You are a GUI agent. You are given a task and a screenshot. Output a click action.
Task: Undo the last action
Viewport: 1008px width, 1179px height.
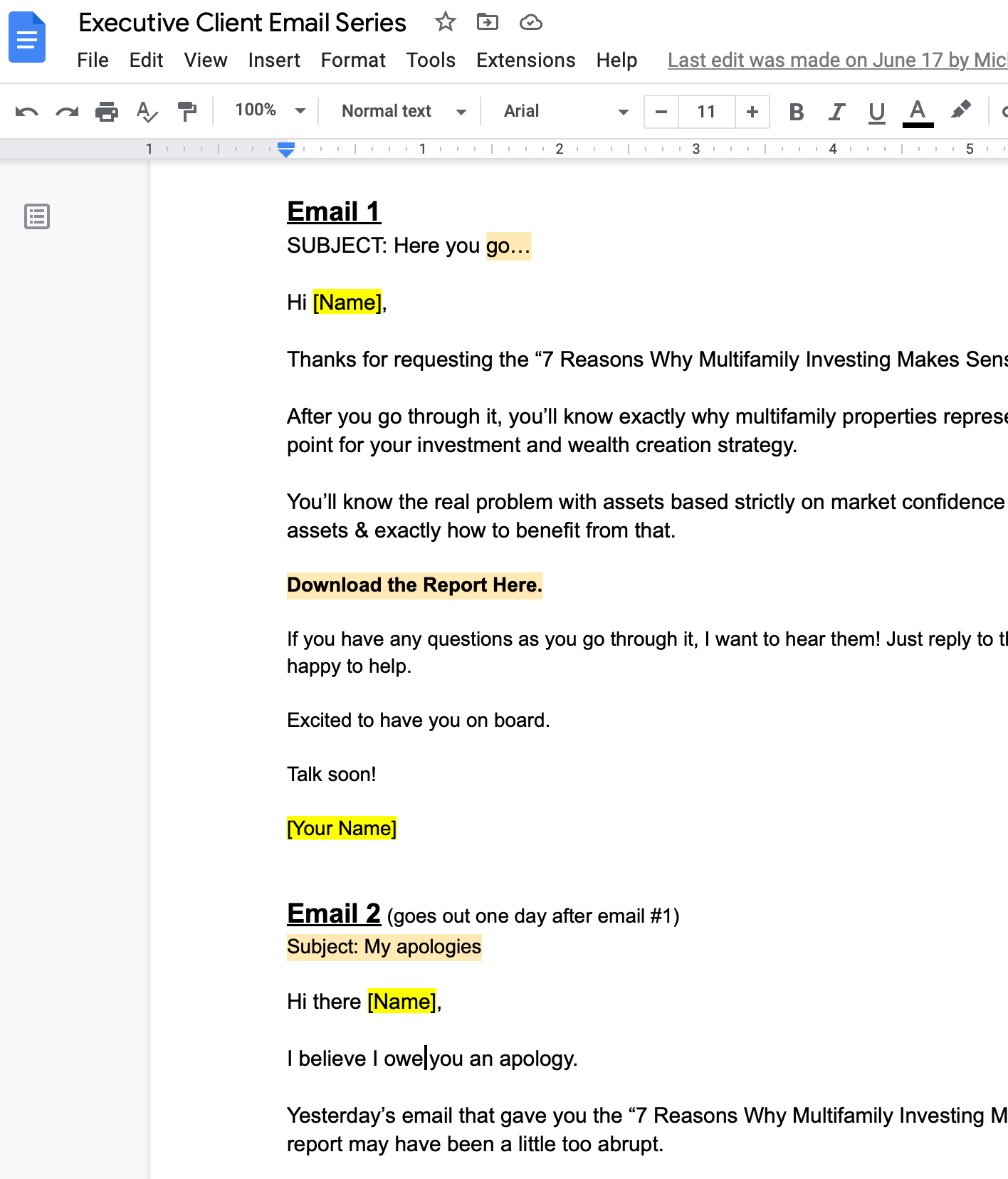pyautogui.click(x=26, y=112)
